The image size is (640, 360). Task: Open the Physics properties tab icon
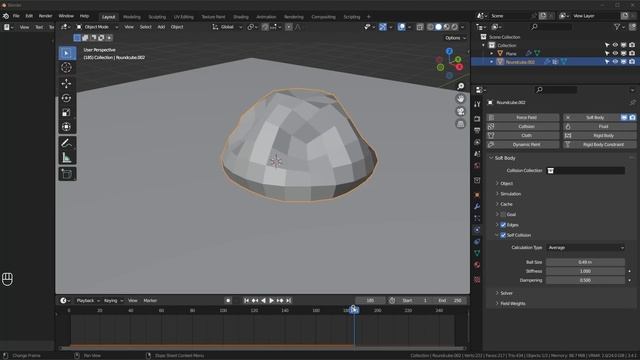[477, 230]
